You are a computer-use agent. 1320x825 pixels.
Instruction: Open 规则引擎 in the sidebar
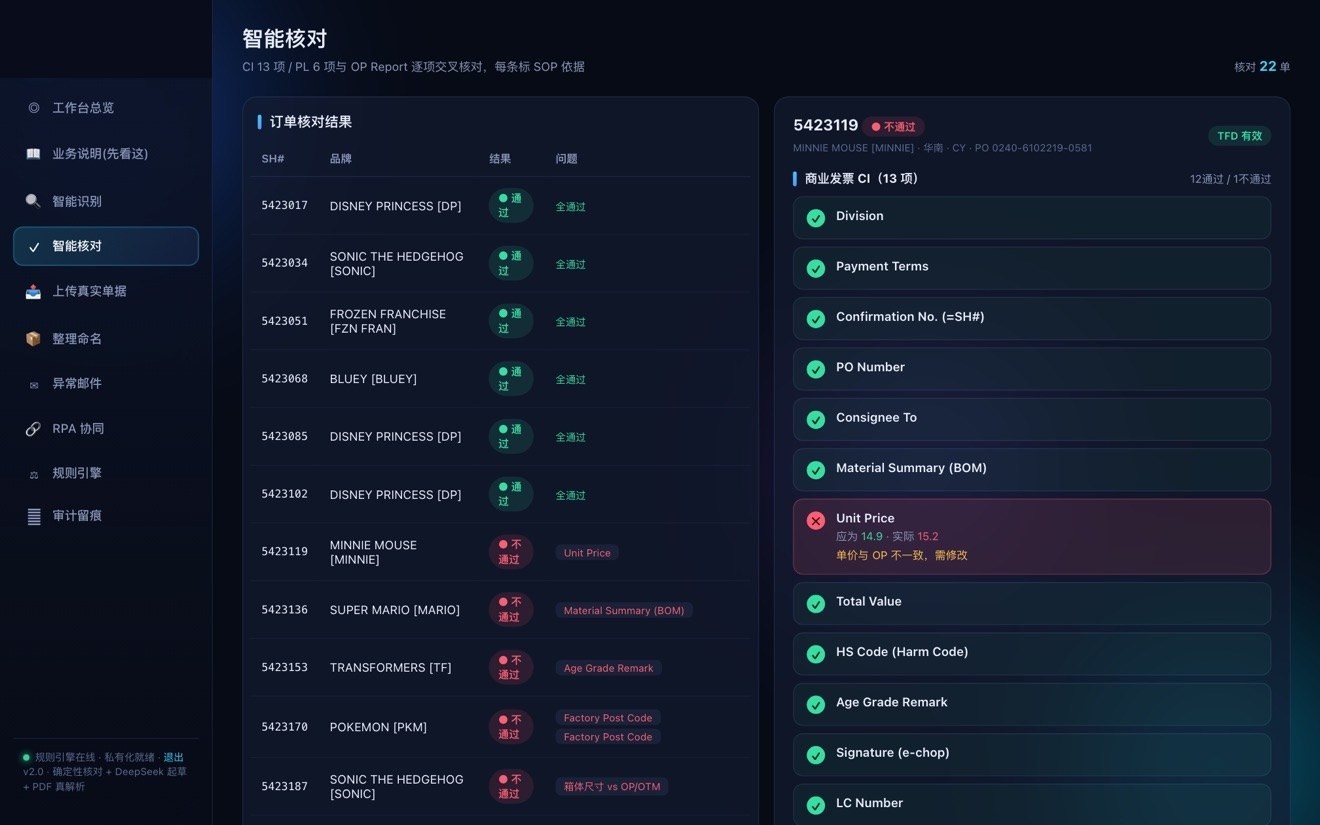(106, 474)
